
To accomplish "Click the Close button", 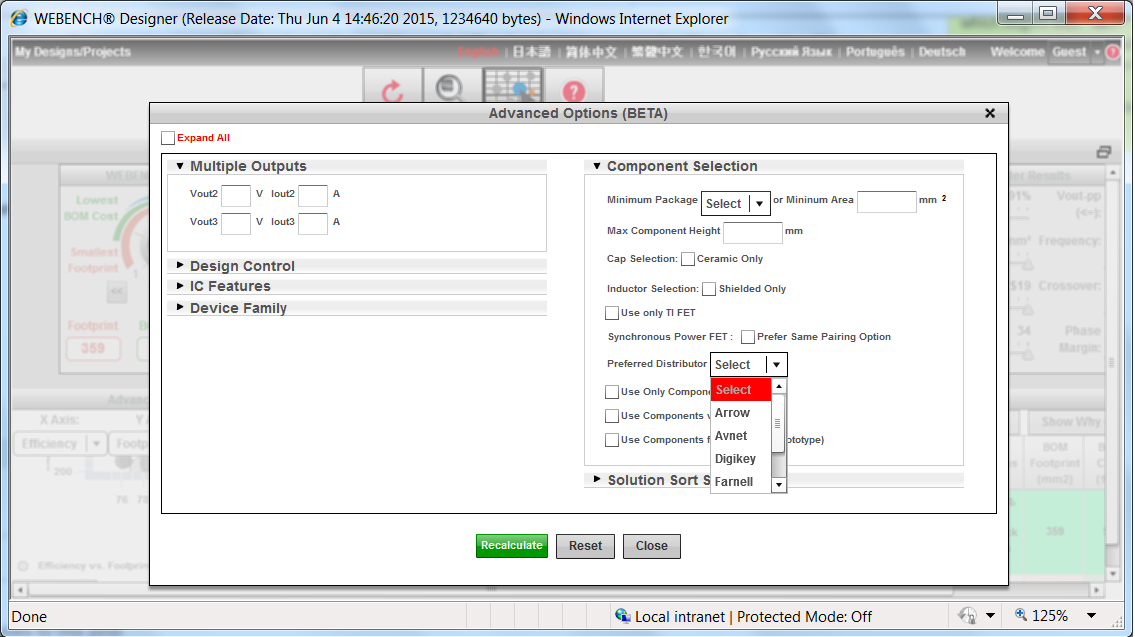I will tap(651, 547).
